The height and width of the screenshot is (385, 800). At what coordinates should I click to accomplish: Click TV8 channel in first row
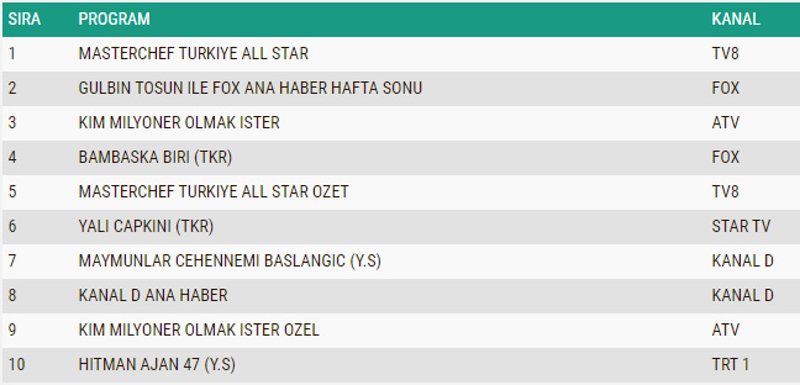pos(725,54)
